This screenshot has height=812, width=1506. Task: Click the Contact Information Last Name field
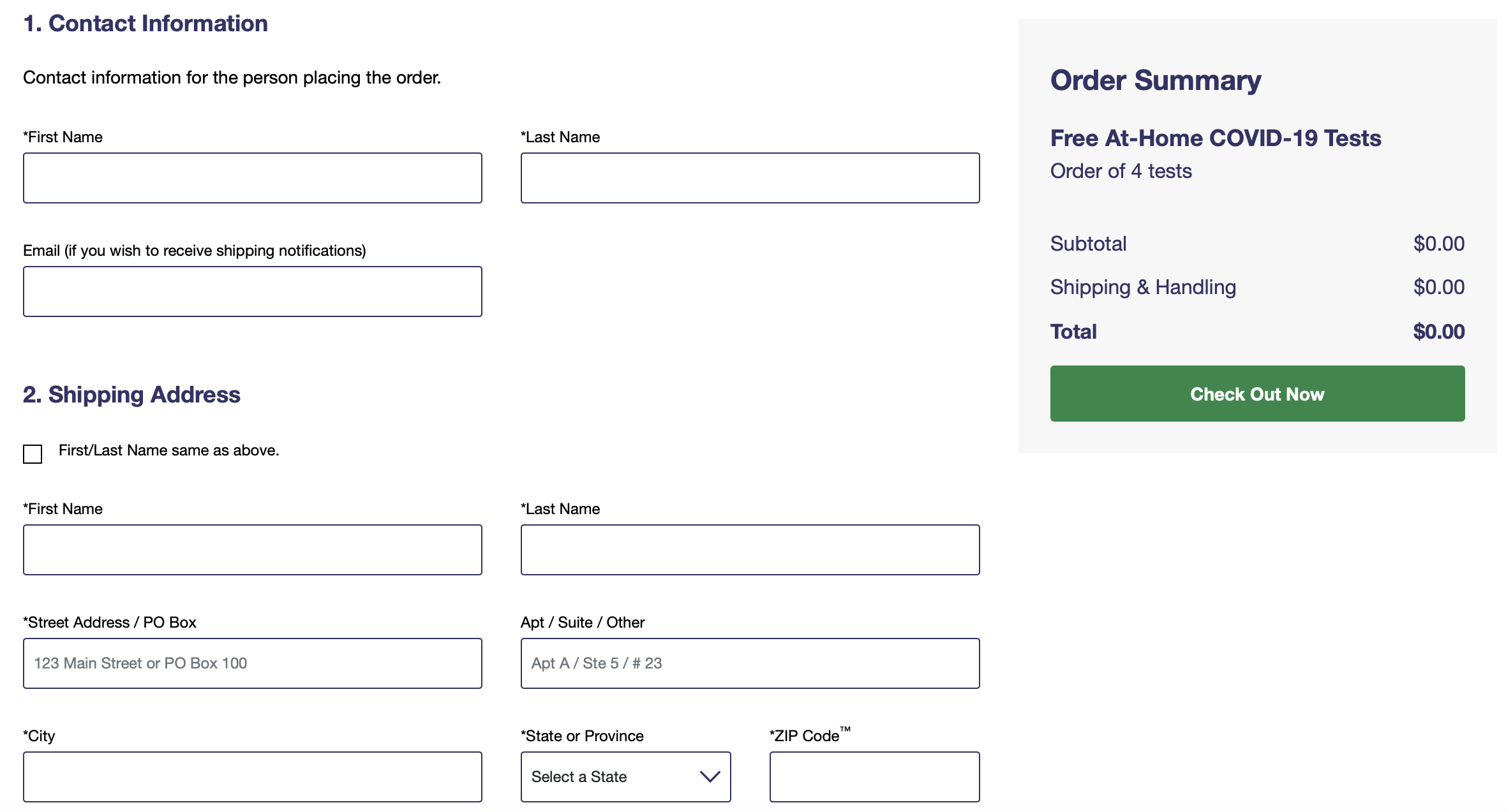click(750, 178)
